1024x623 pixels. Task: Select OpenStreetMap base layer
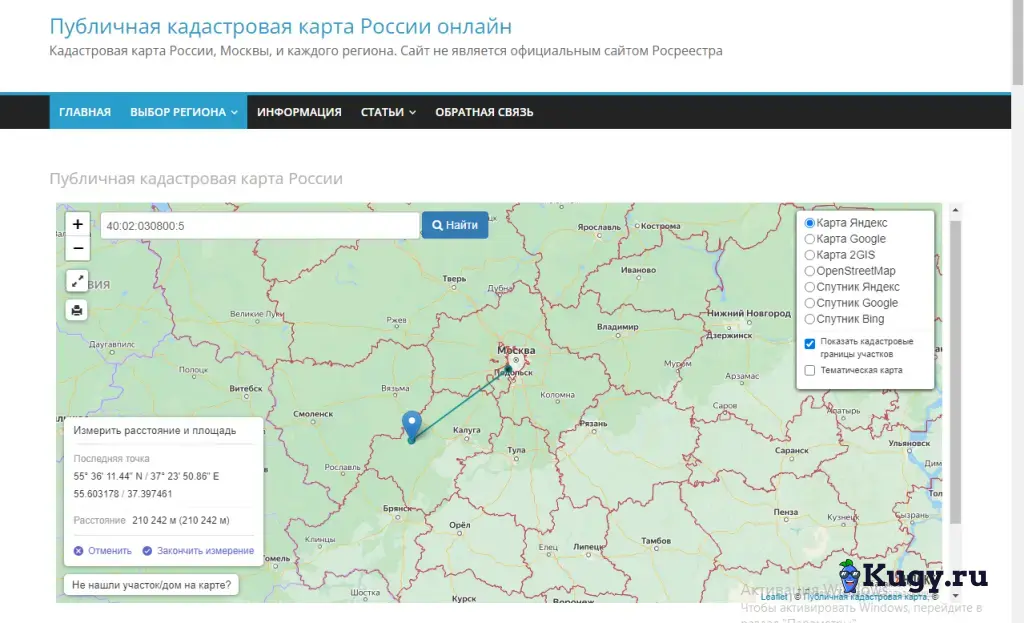click(x=810, y=271)
